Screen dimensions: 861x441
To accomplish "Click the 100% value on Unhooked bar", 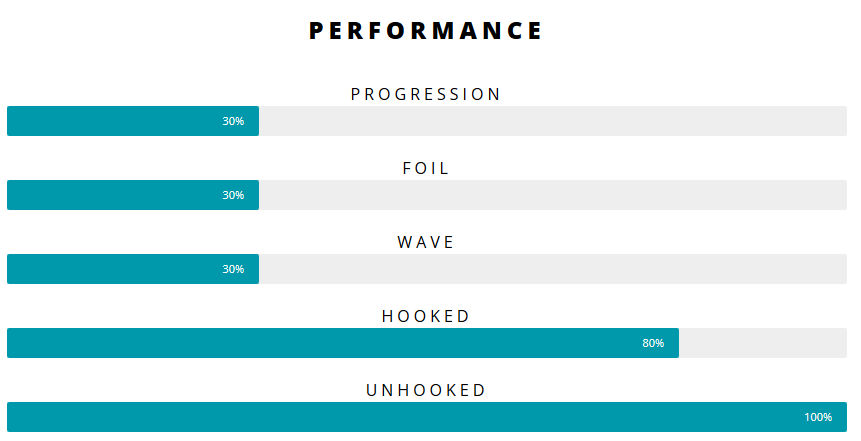I will [818, 417].
